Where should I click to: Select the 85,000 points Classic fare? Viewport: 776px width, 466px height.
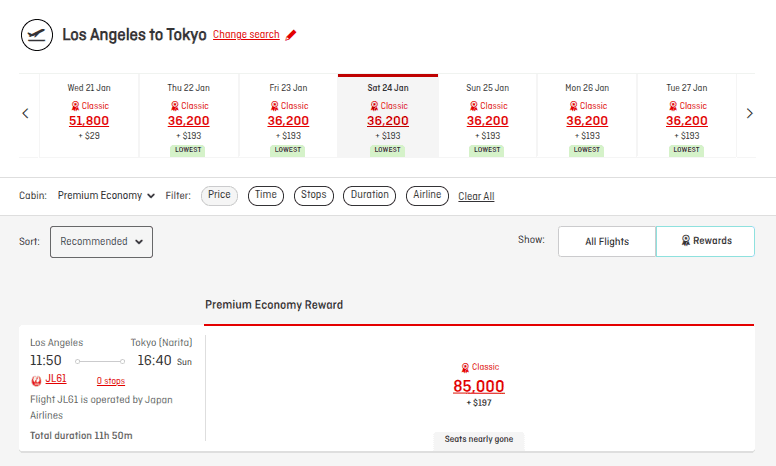(479, 386)
